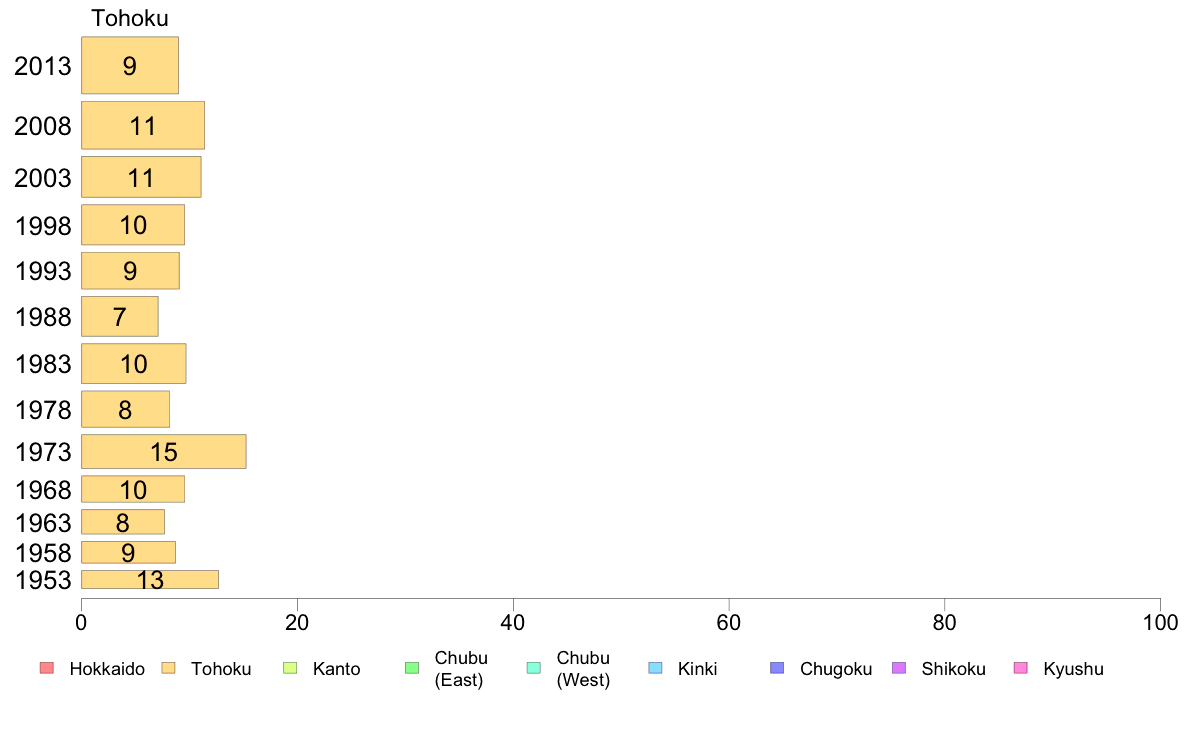Click the Hokkaido red legend swatch

(47, 668)
